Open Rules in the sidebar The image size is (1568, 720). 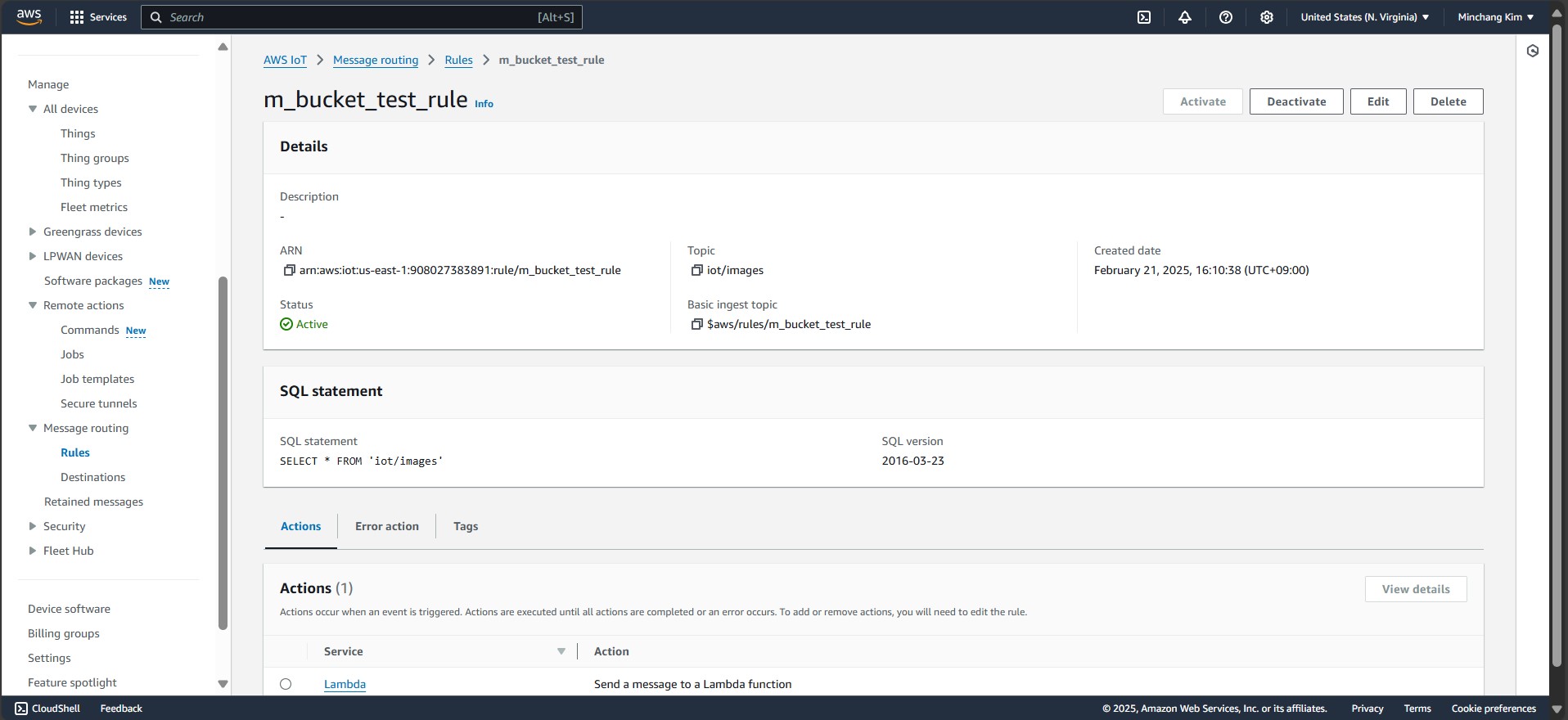75,452
